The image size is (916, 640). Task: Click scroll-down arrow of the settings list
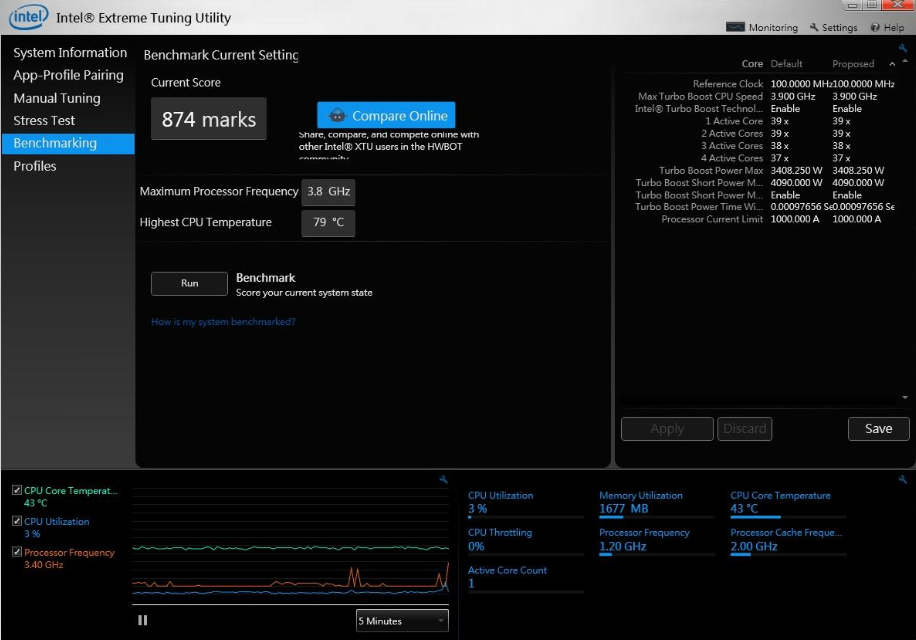(905, 398)
